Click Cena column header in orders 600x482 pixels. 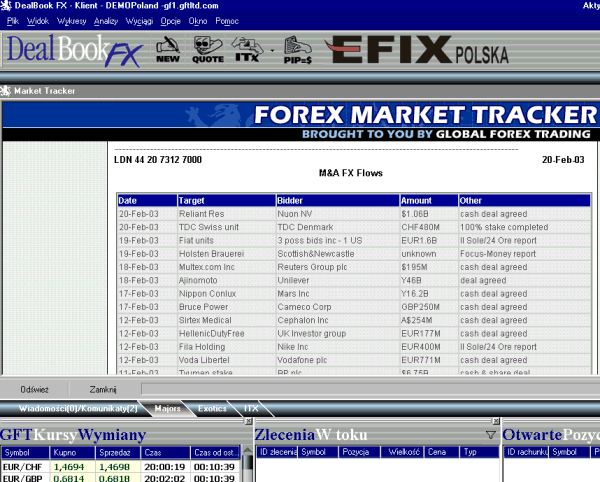(x=441, y=452)
